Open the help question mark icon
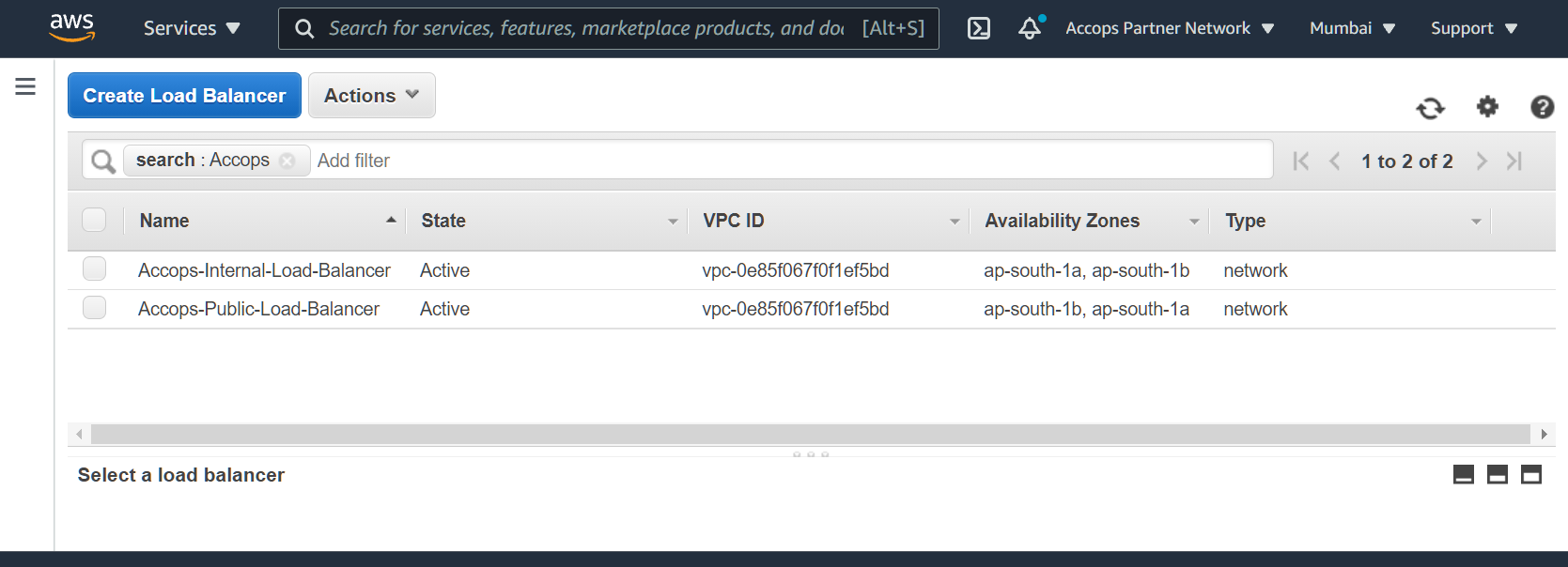 coord(1542,107)
